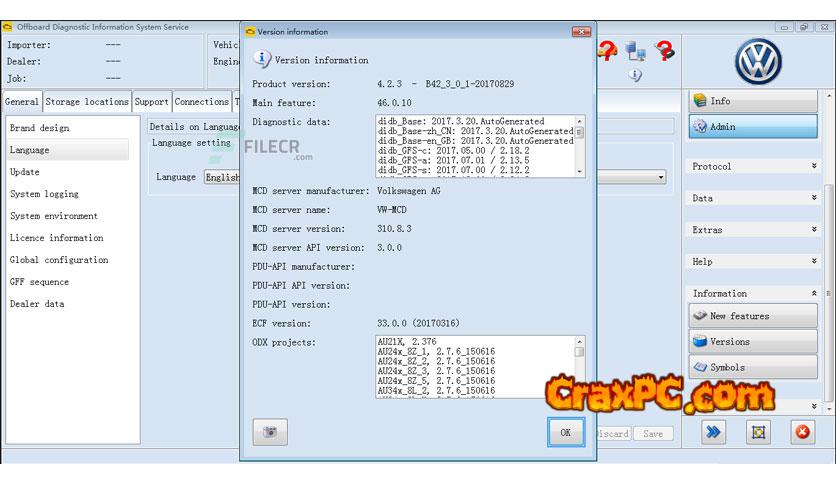Click the network connection status icon
Screen dimensions: 836x484
pyautogui.click(x=636, y=52)
